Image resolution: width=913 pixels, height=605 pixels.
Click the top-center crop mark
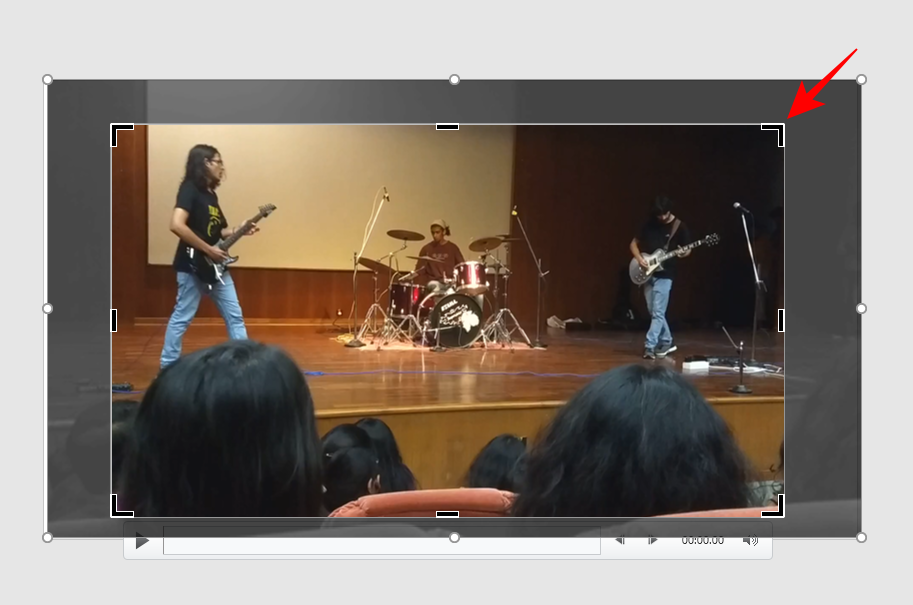click(447, 128)
